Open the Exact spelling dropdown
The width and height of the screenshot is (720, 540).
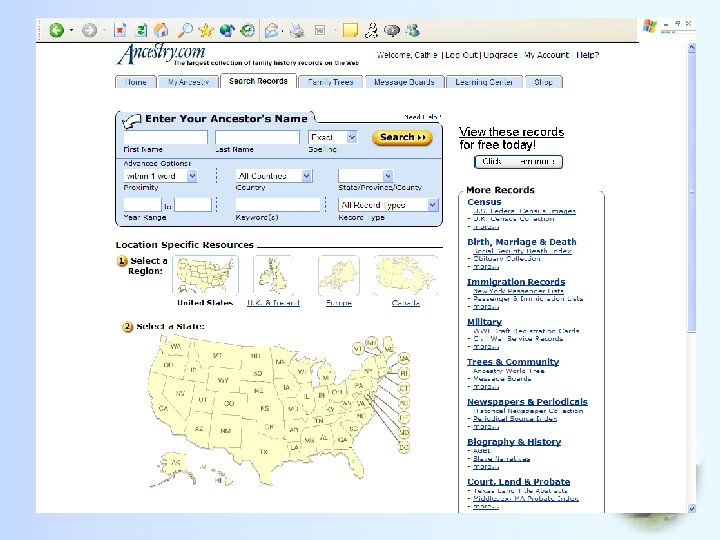(352, 137)
